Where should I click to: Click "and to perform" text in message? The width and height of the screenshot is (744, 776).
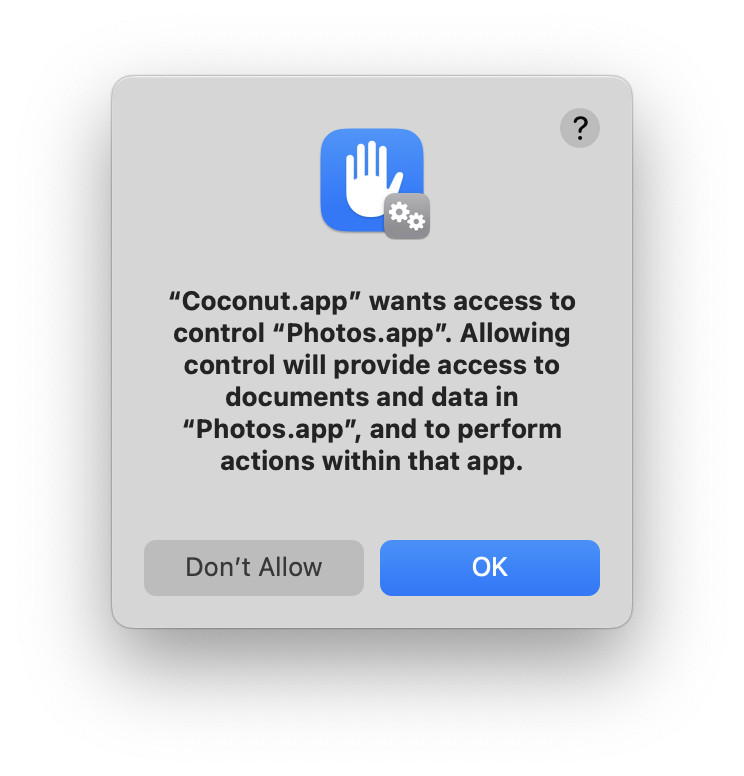pyautogui.click(x=465, y=429)
